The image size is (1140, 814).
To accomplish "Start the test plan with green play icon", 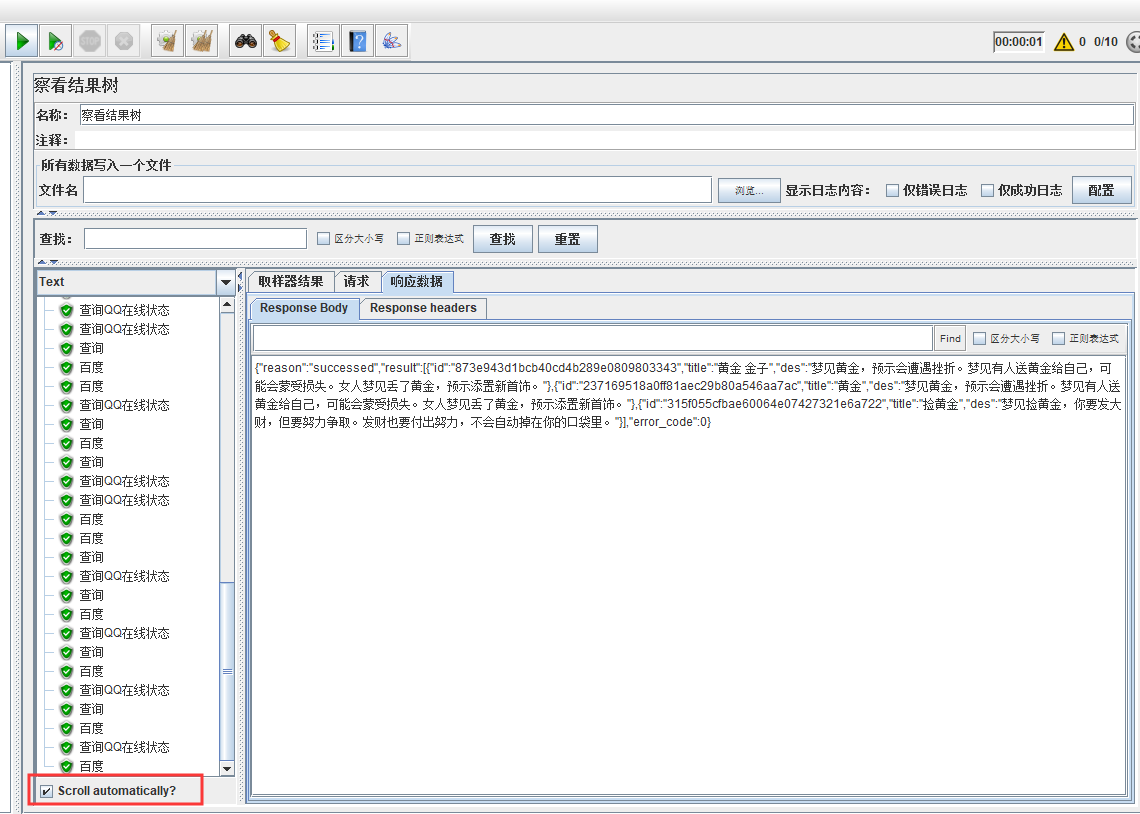I will (x=22, y=40).
